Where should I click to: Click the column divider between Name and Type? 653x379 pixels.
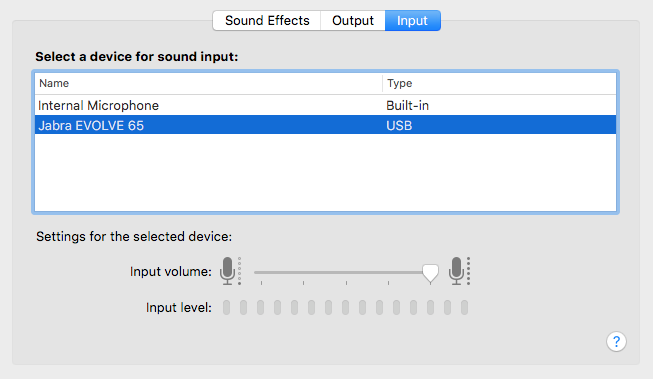pos(382,83)
